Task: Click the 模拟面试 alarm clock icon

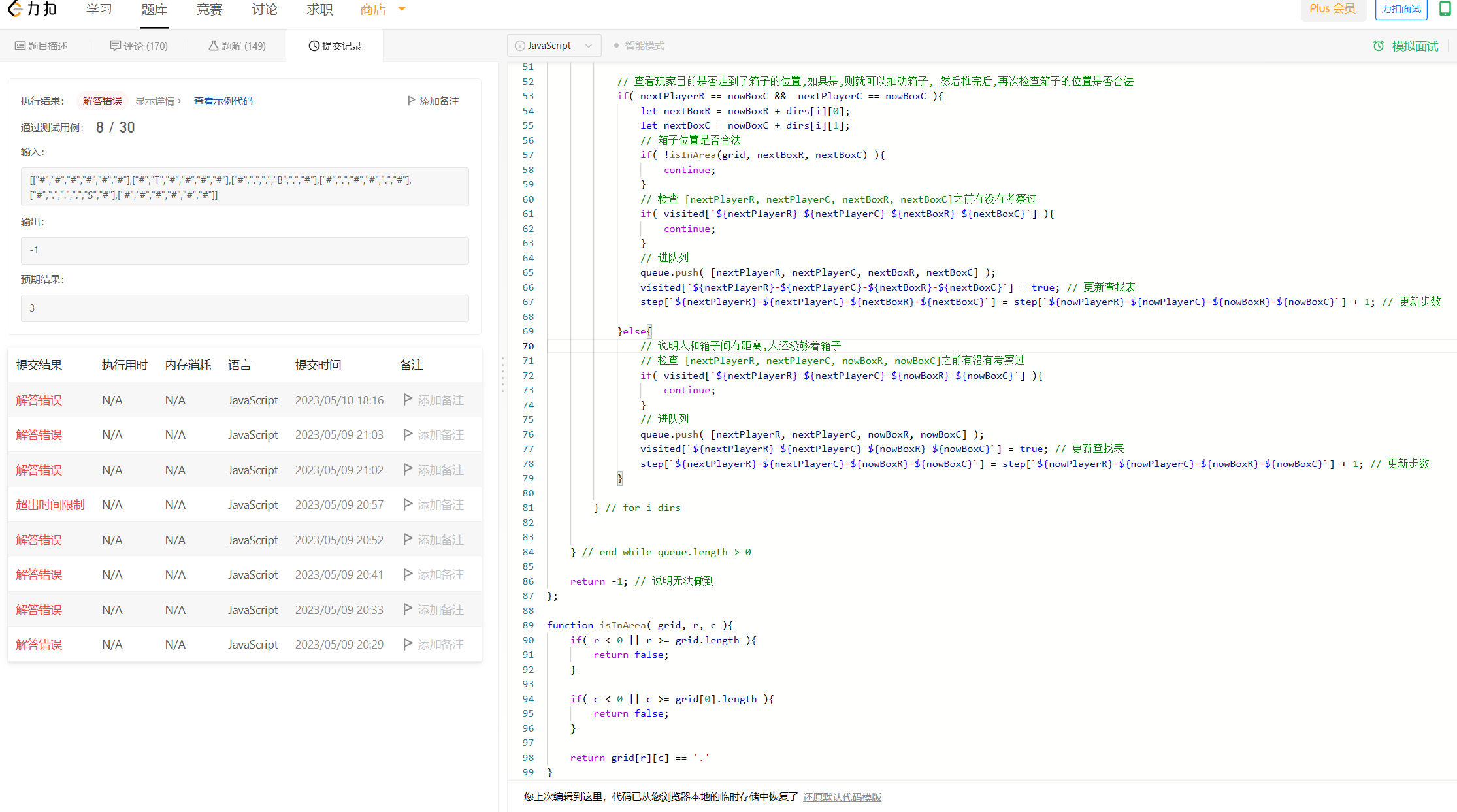Action: [1379, 46]
